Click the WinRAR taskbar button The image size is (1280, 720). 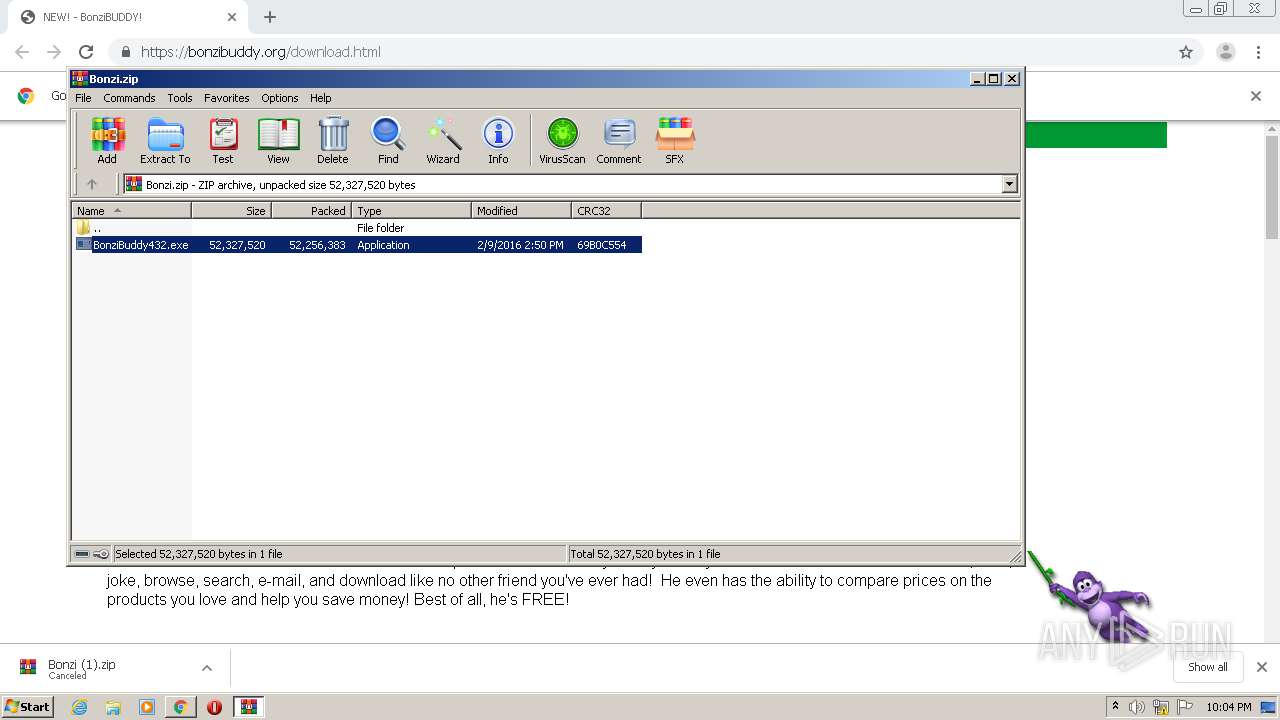tap(249, 707)
